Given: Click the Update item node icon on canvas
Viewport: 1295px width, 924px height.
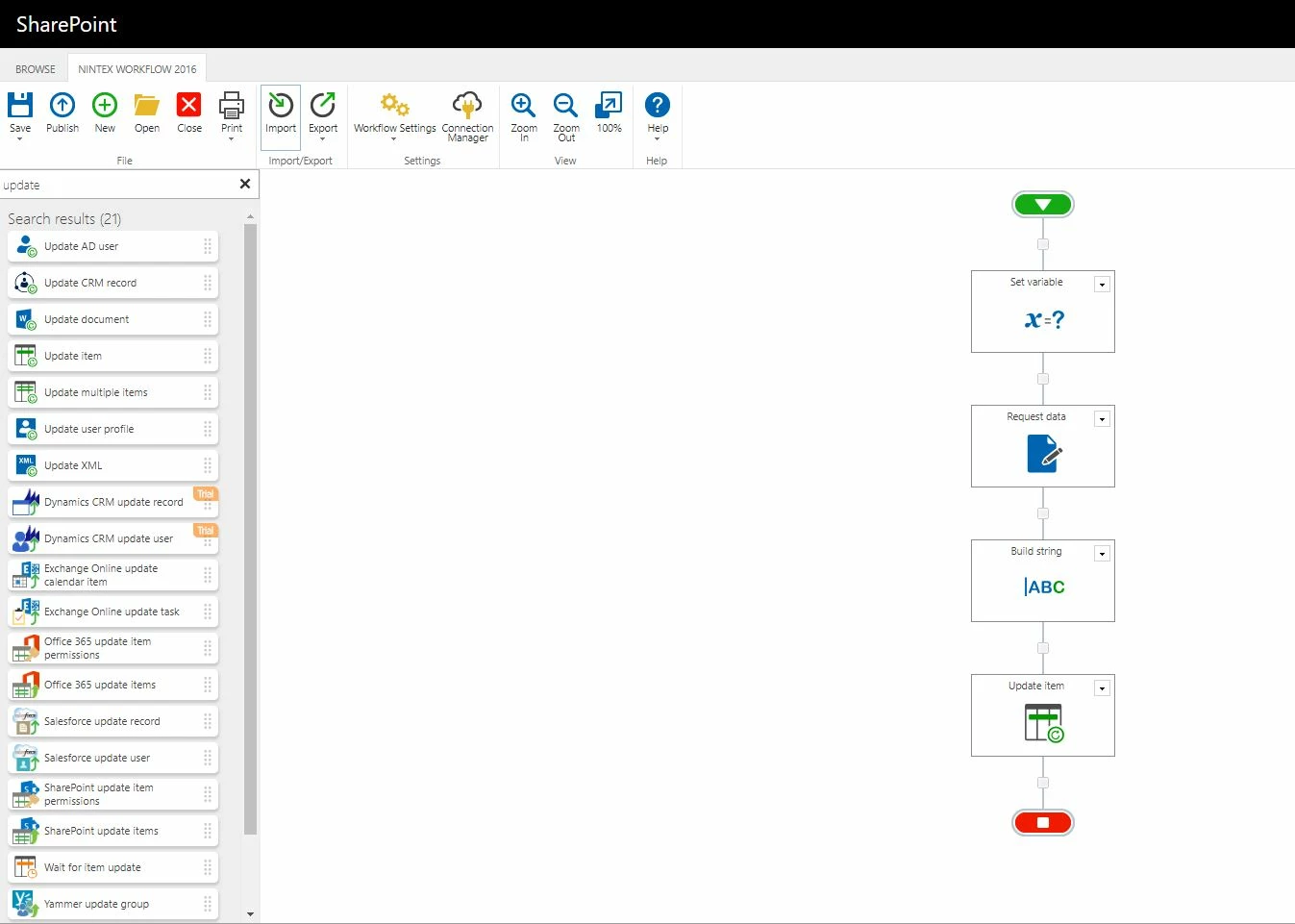Looking at the screenshot, I should [x=1044, y=723].
